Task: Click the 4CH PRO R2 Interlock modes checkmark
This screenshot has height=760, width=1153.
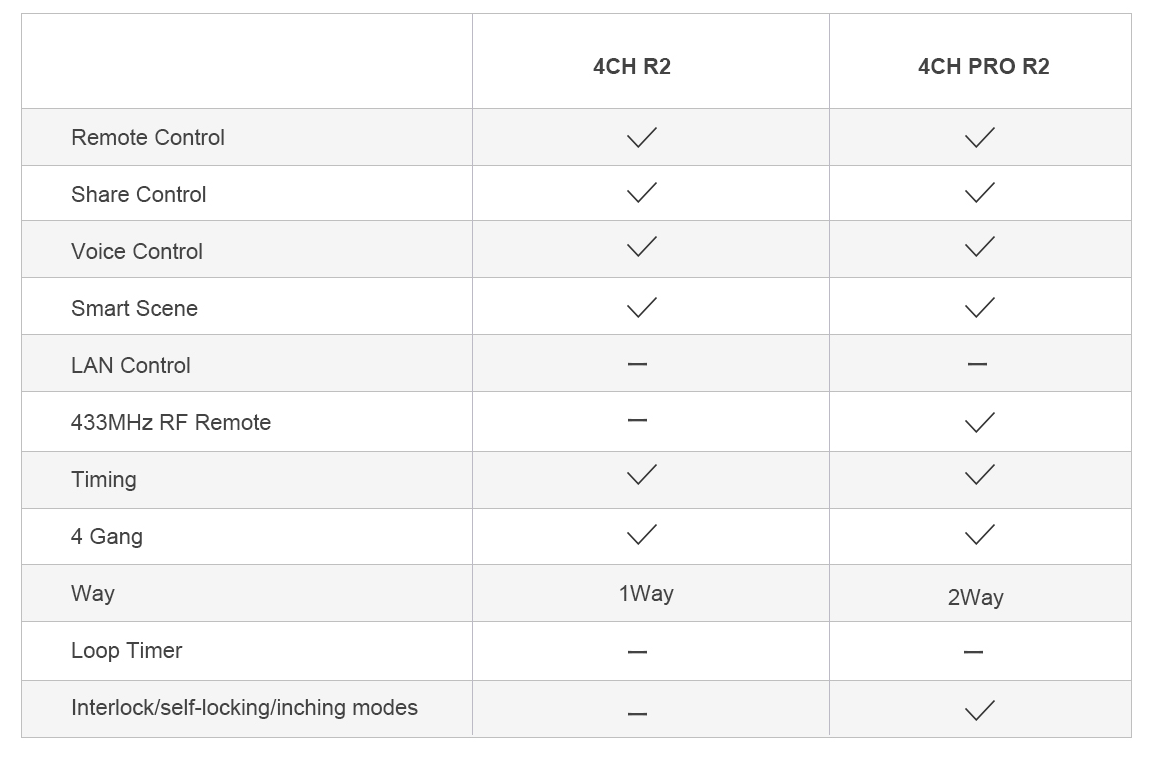Action: 979,710
